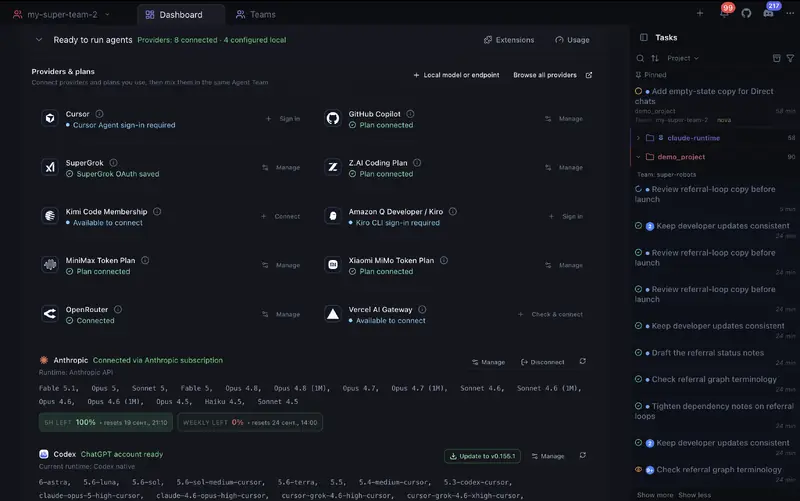Open Extensions
Image resolution: width=800 pixels, height=501 pixels.
coord(509,40)
